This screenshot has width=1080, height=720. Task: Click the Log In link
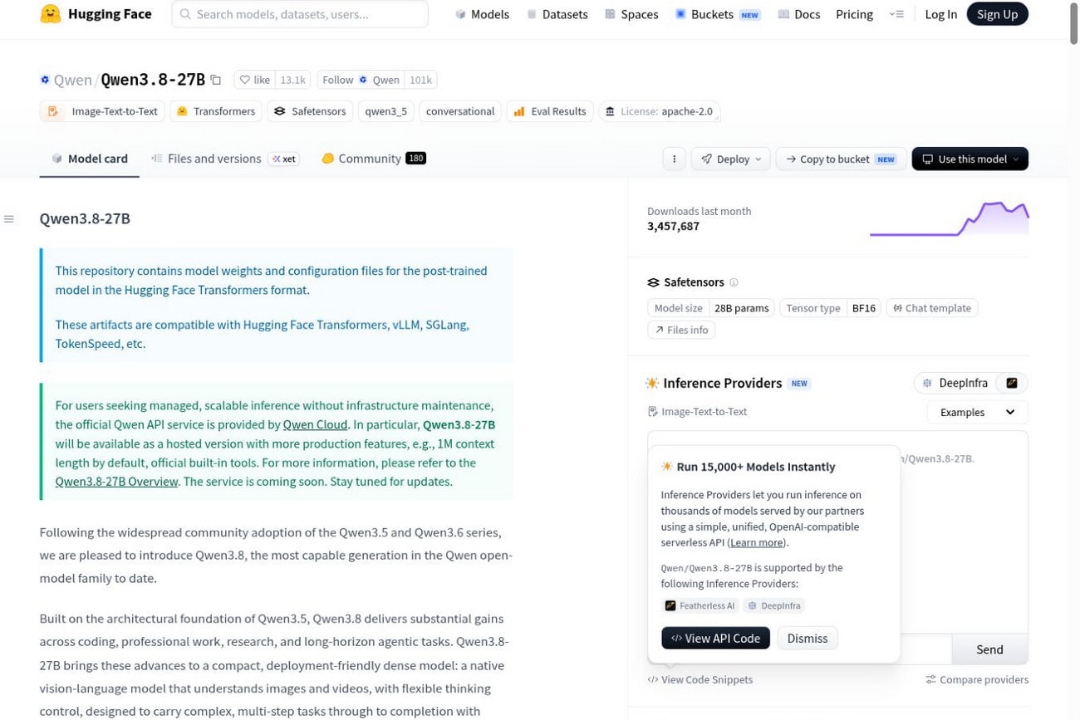(940, 14)
